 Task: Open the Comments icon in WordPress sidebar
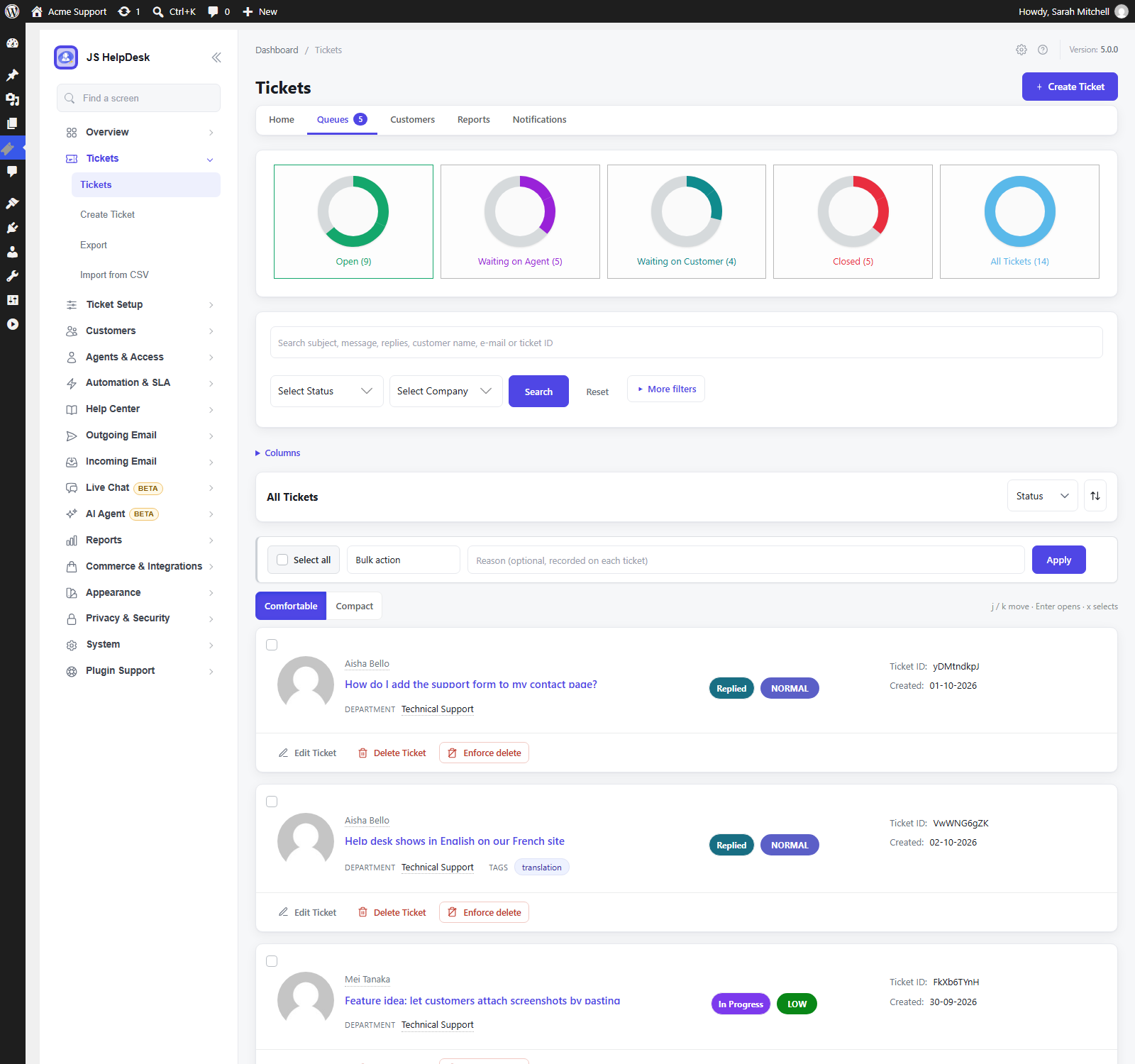(x=12, y=172)
